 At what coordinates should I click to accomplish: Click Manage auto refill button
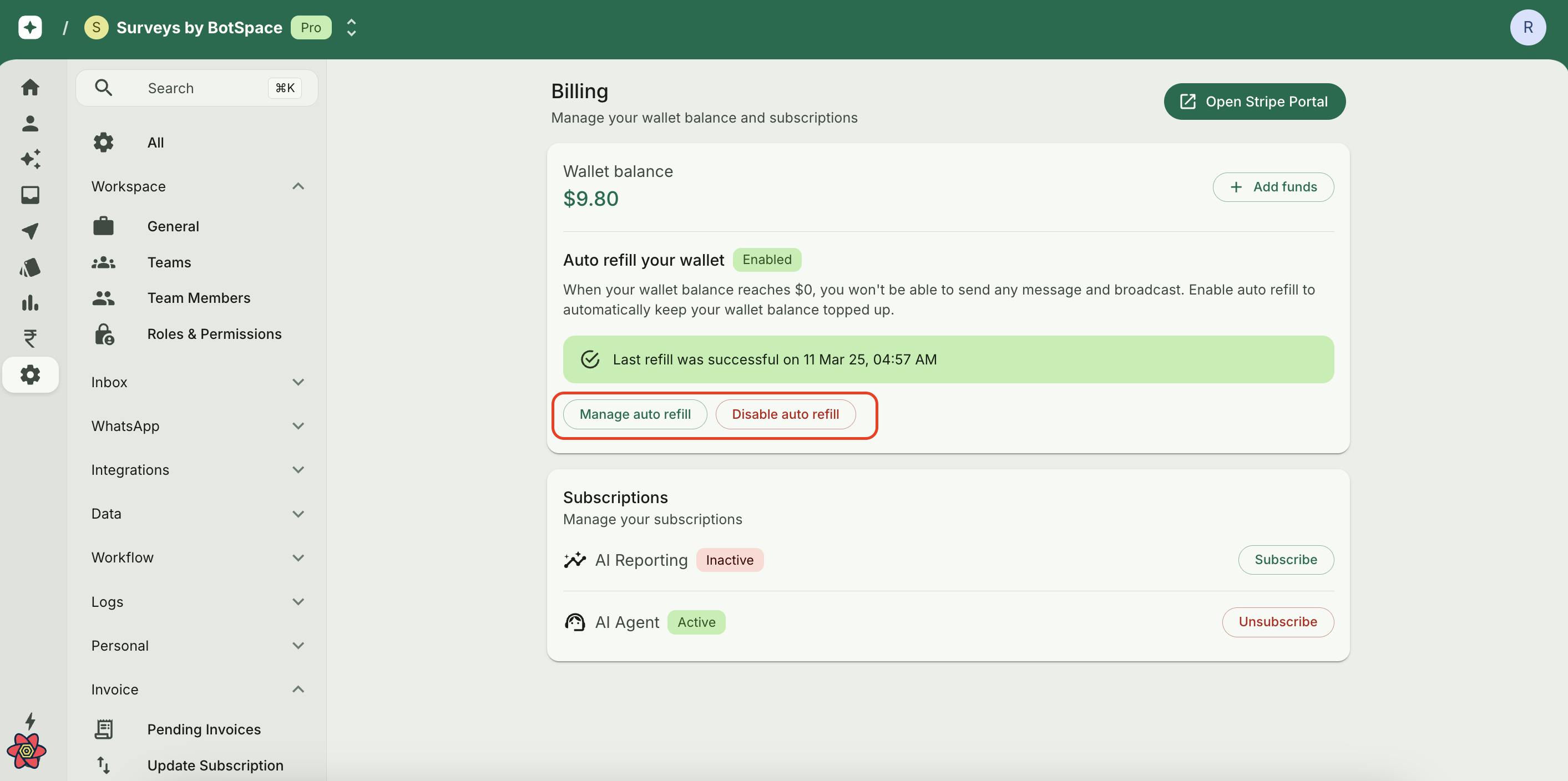[635, 414]
